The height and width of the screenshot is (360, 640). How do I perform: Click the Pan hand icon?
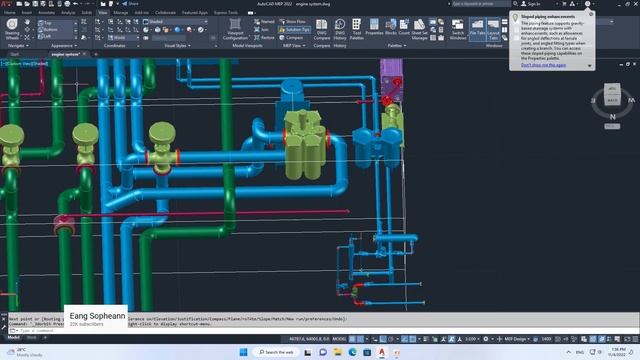[27, 22]
